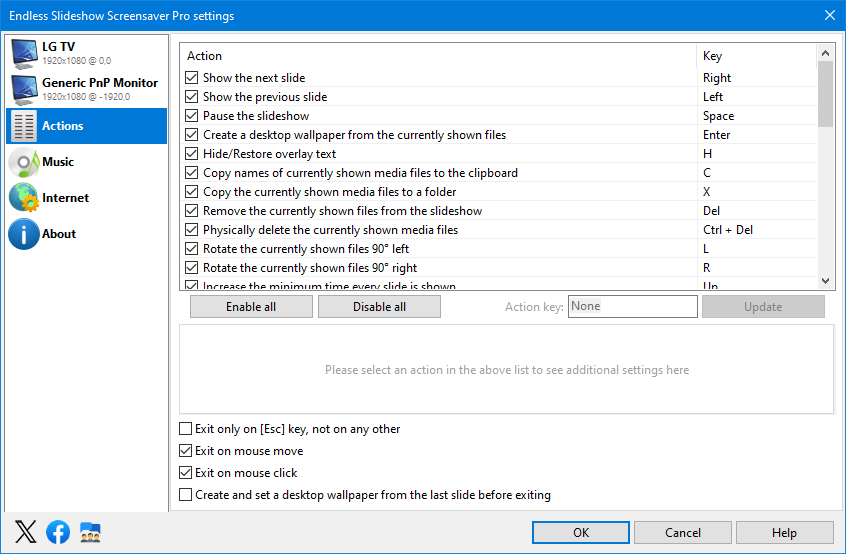
Task: Click the actions list scroll up arrow
Action: click(x=825, y=53)
